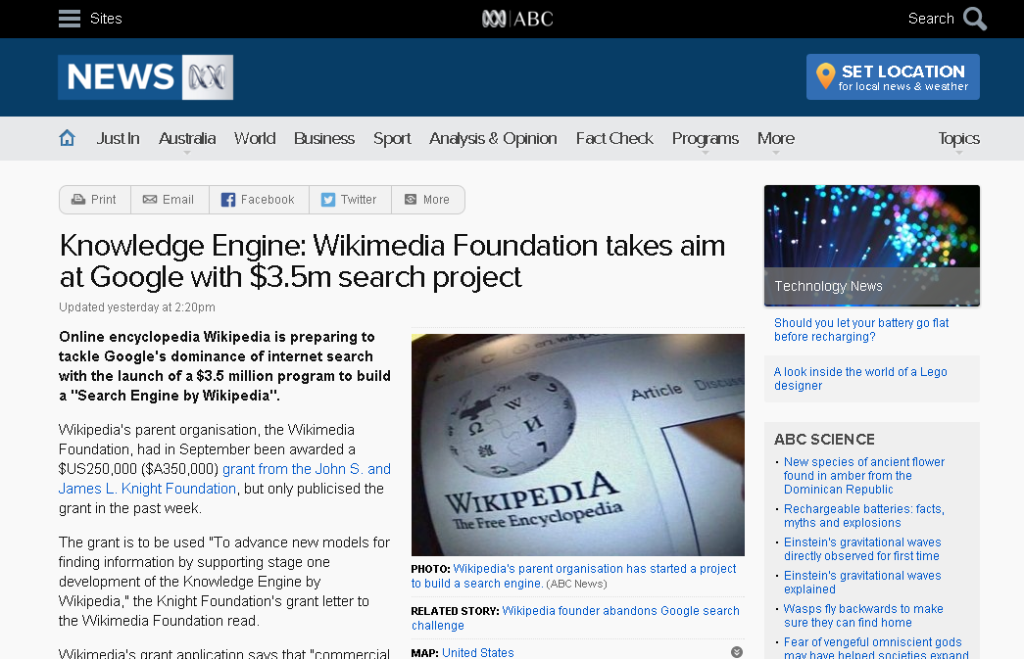This screenshot has height=659, width=1024.
Task: Open the Lego designer story link
Action: click(x=860, y=378)
